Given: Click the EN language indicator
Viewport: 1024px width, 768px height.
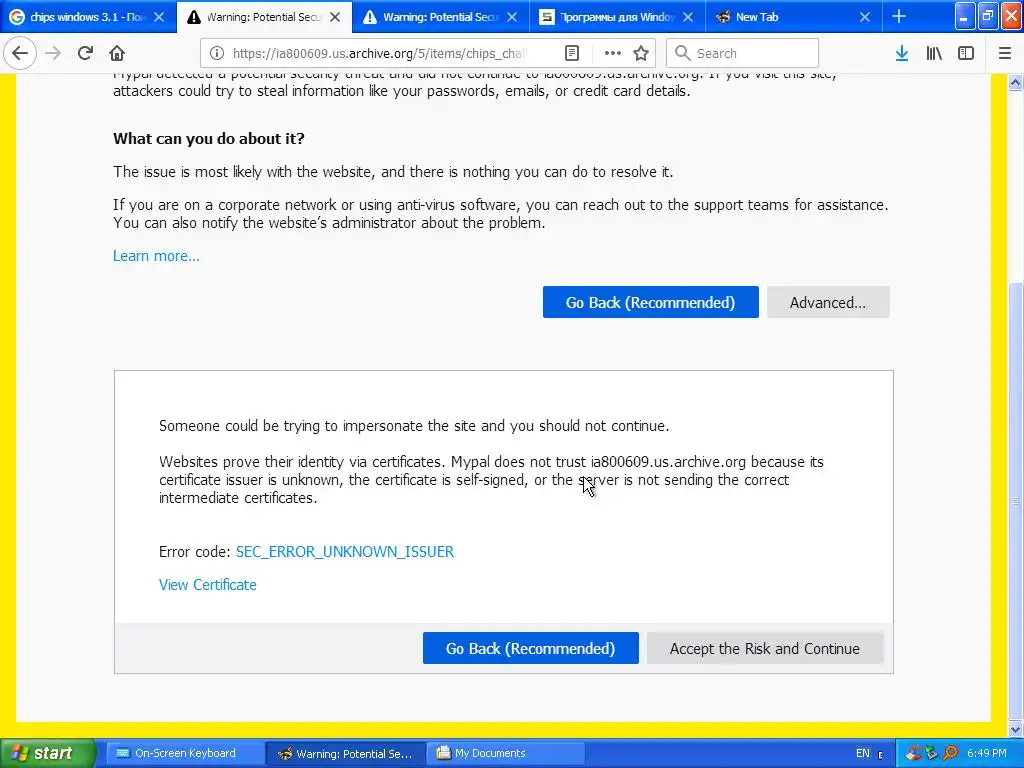Looking at the screenshot, I should click(x=863, y=753).
